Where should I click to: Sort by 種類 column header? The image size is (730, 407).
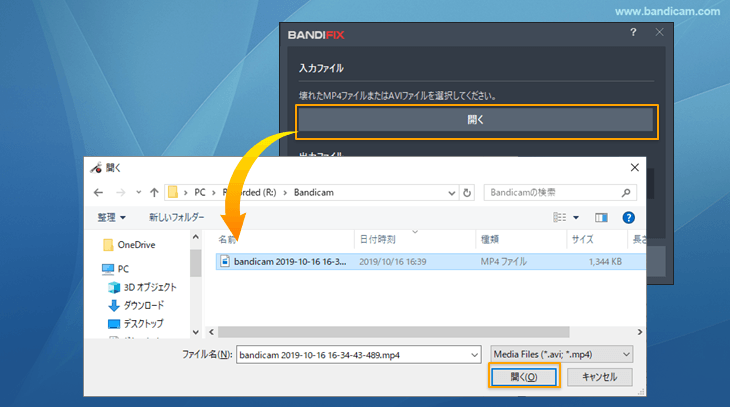coord(490,239)
